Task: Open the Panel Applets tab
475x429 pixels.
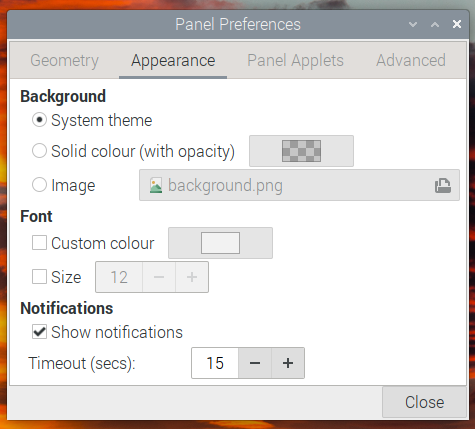Action: pyautogui.click(x=295, y=61)
